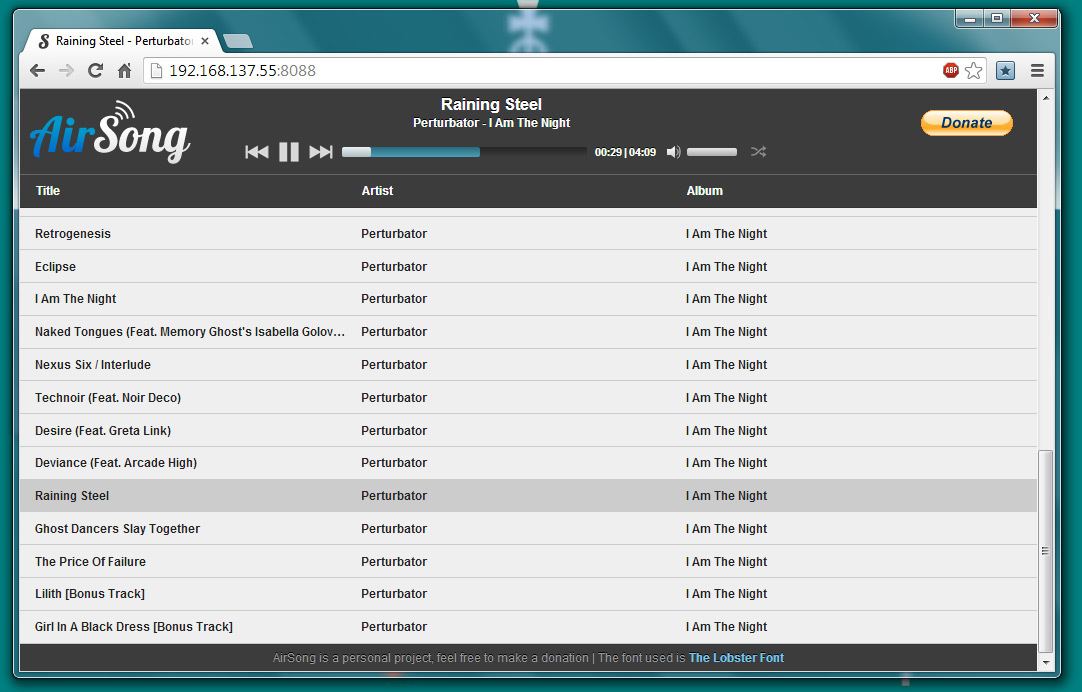Image resolution: width=1082 pixels, height=692 pixels.
Task: Mute the volume speaker icon
Action: click(673, 152)
